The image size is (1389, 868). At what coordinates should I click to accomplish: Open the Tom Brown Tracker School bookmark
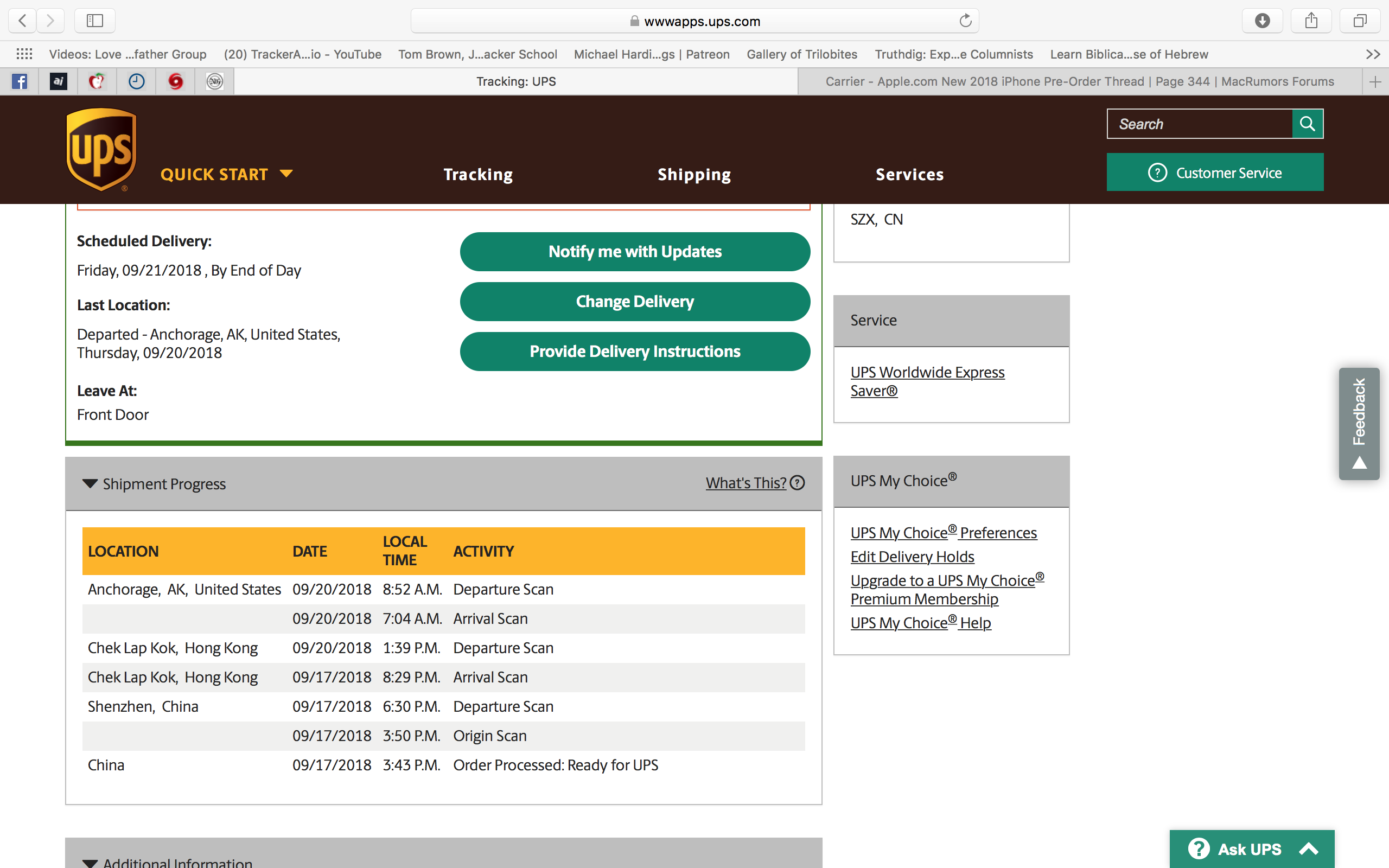pos(477,54)
